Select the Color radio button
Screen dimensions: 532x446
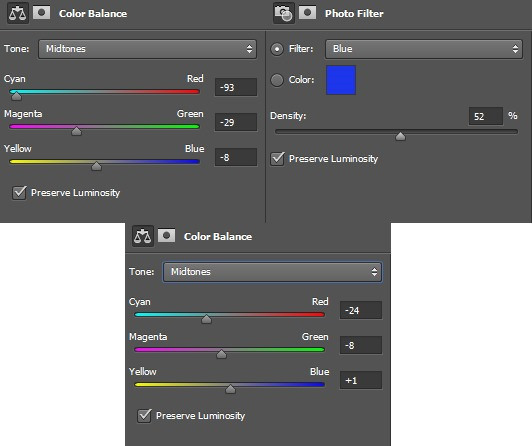click(277, 80)
